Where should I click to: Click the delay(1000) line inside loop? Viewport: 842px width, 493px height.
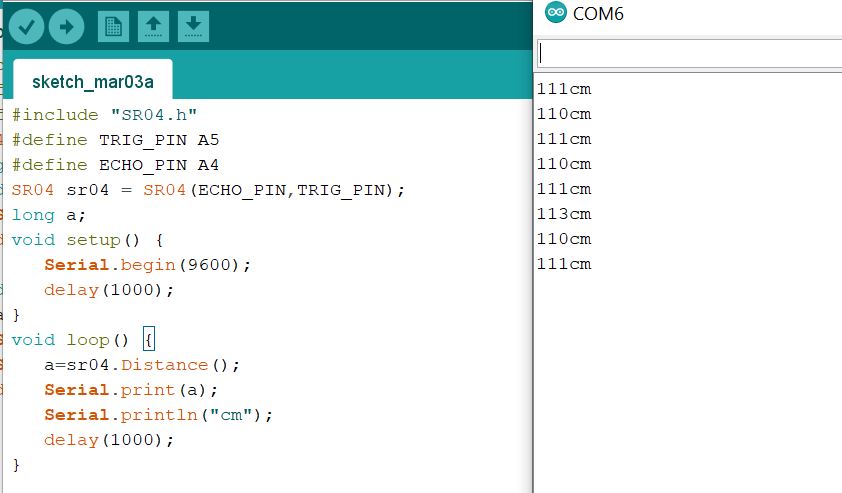click(x=109, y=440)
